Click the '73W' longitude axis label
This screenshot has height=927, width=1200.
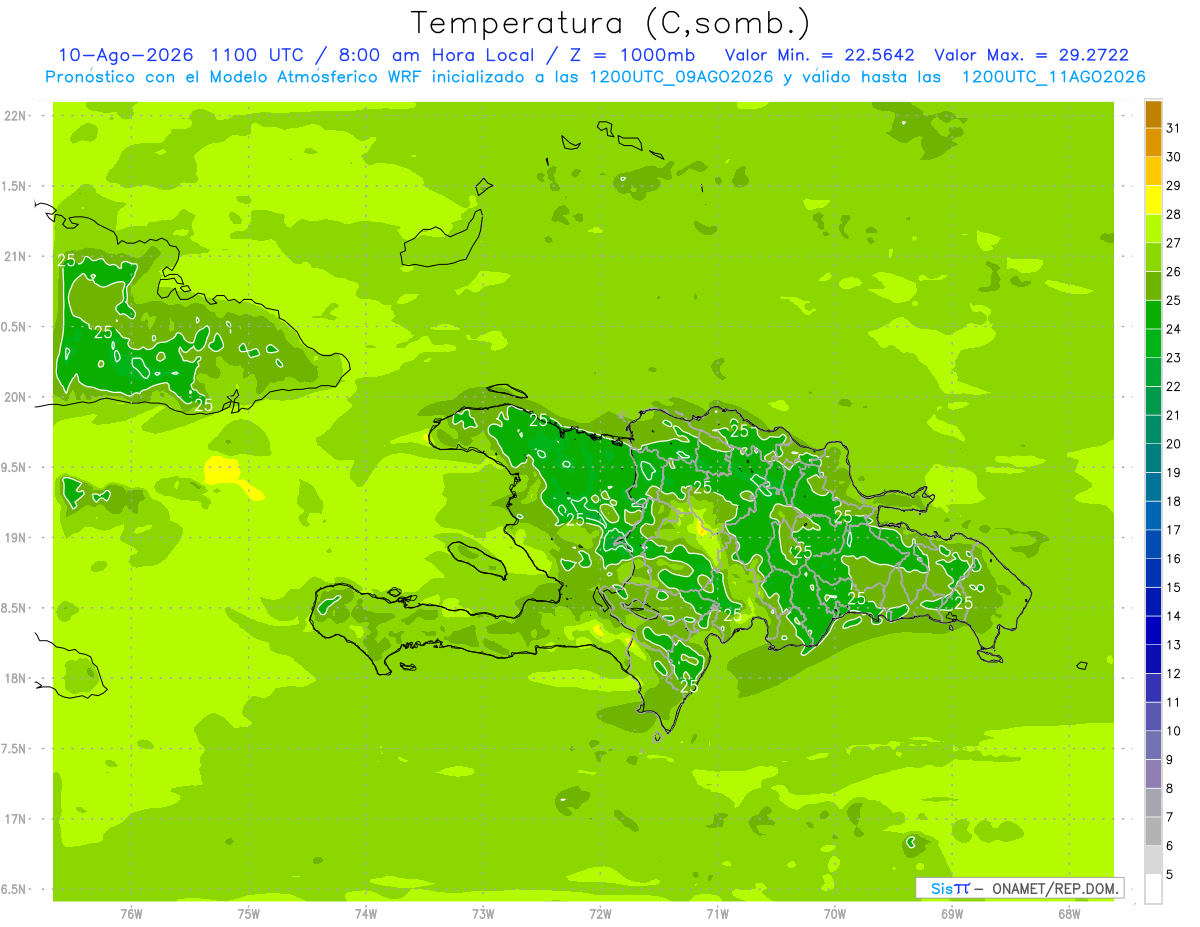pos(483,914)
